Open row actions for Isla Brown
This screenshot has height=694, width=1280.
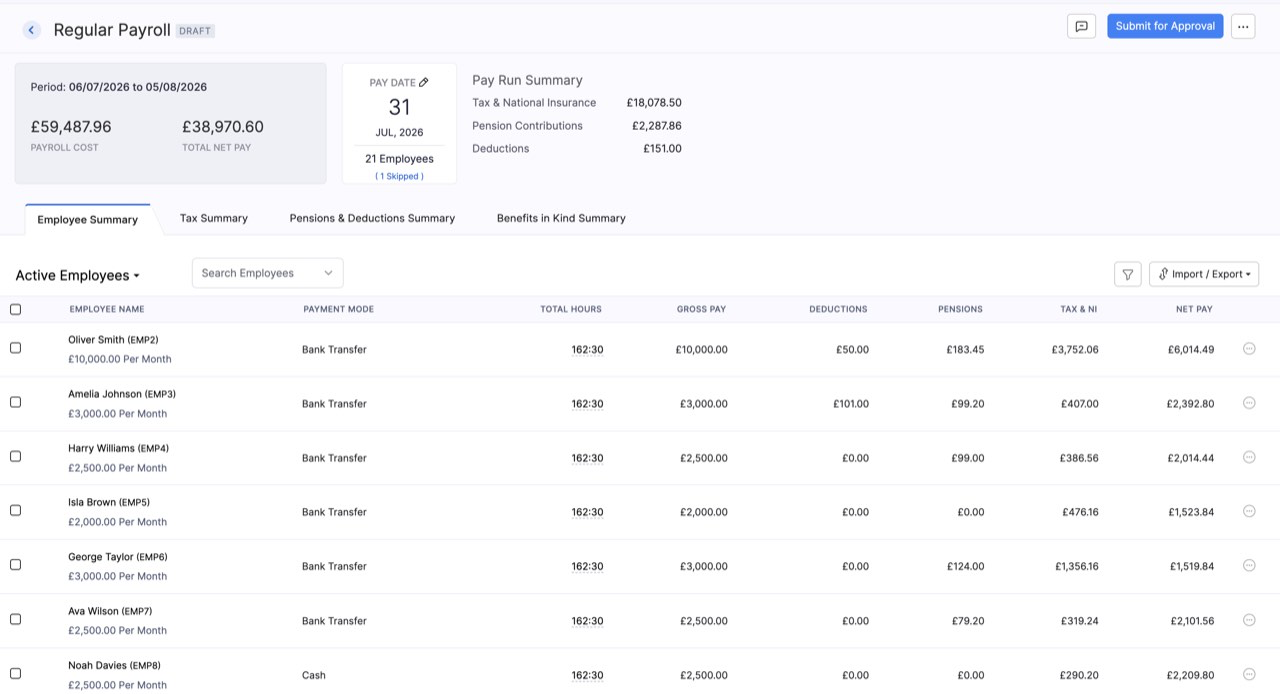tap(1249, 511)
